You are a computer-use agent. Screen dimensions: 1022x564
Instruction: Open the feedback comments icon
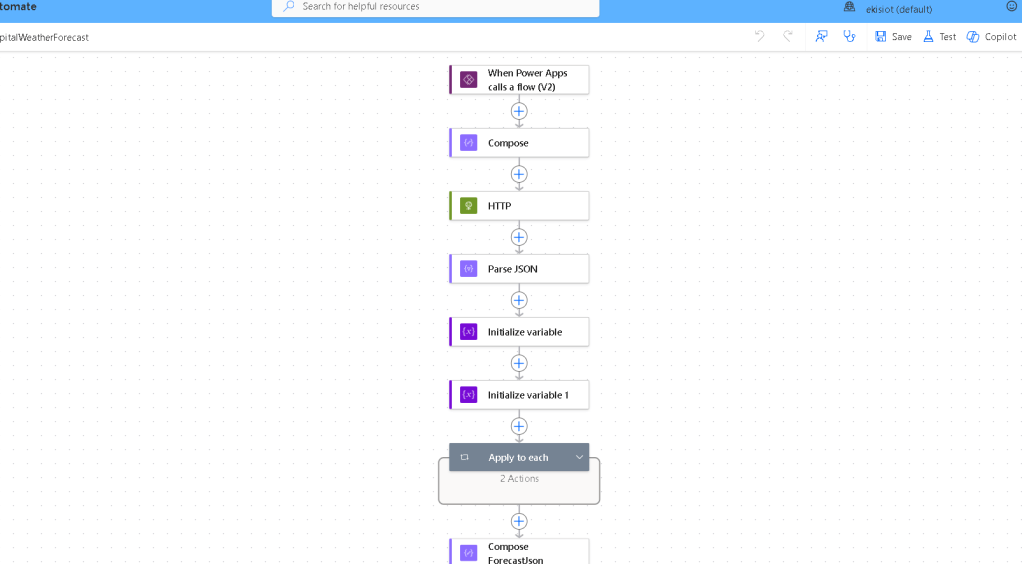tap(821, 36)
